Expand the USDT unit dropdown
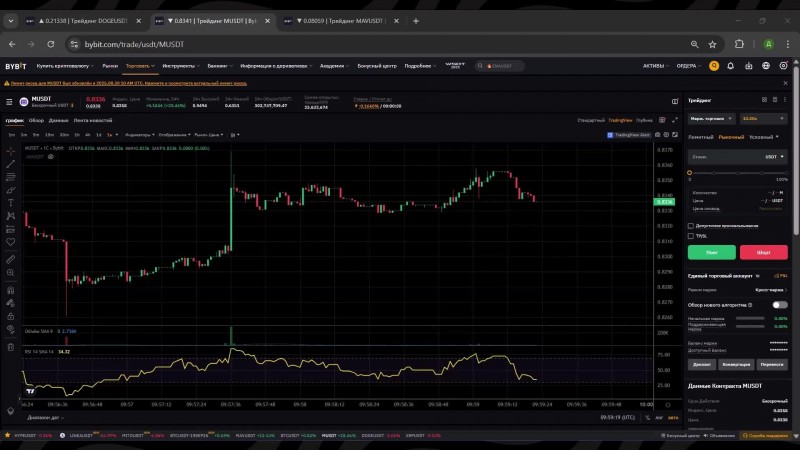Viewport: 800px width, 450px height. click(772, 156)
